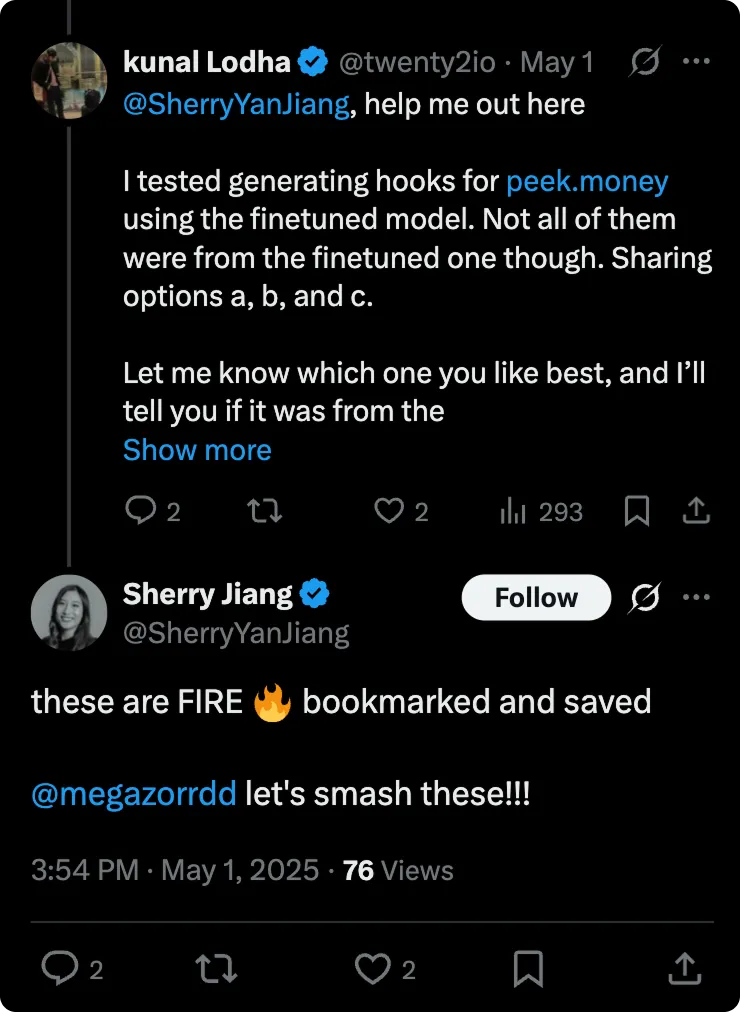This screenshot has width=740, height=1012.
Task: Share kunal Lodha's tweet
Action: pyautogui.click(x=696, y=512)
